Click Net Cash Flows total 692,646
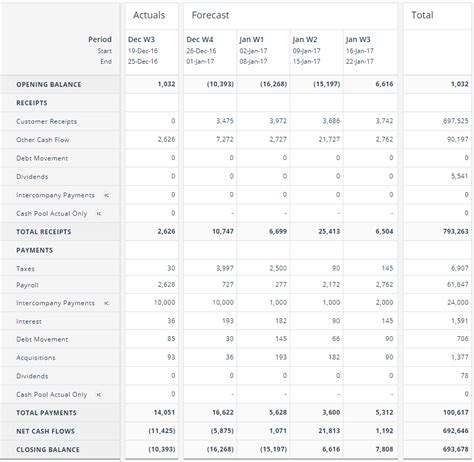 tap(456, 431)
